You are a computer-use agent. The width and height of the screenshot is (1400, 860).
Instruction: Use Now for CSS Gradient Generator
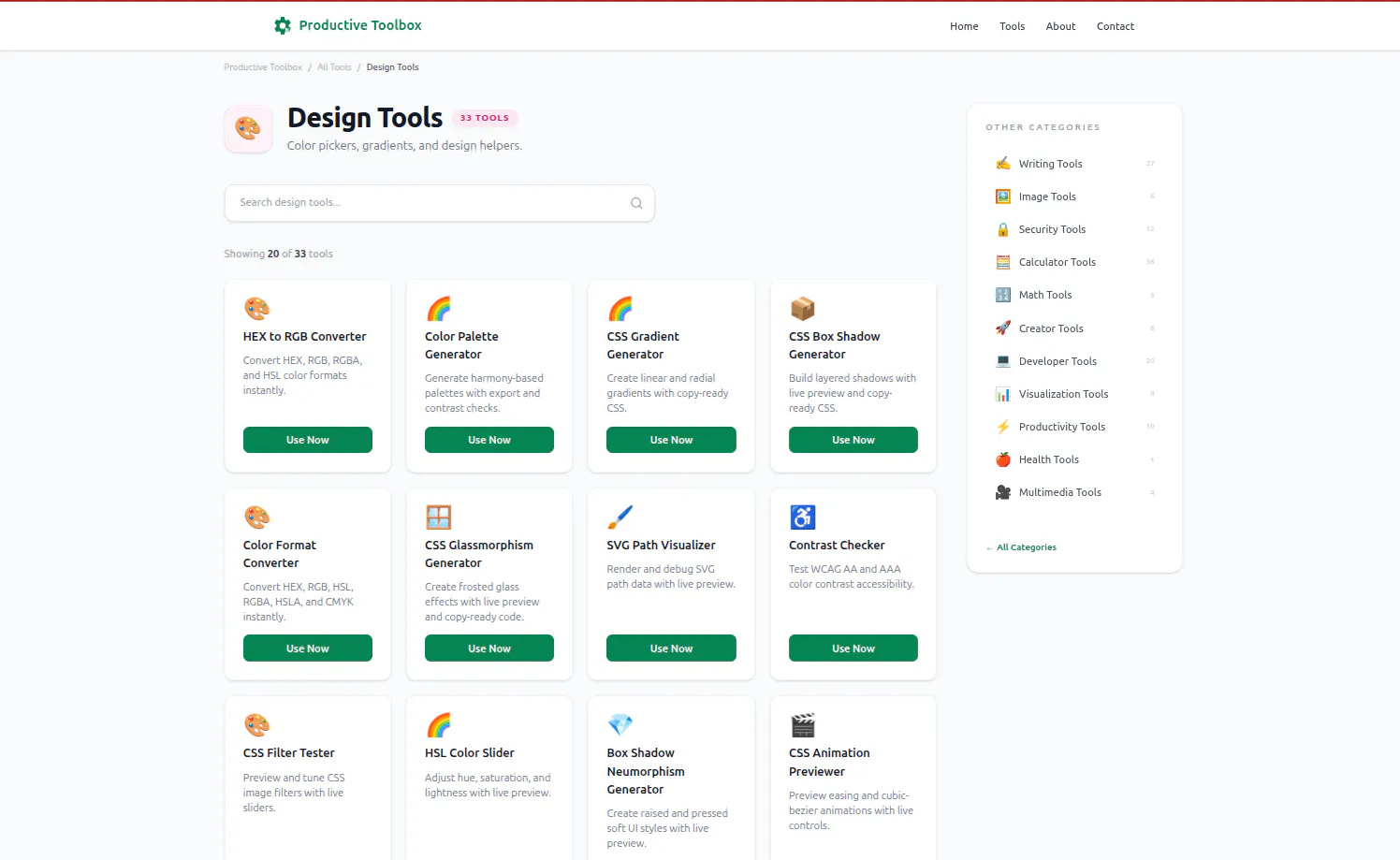point(671,440)
